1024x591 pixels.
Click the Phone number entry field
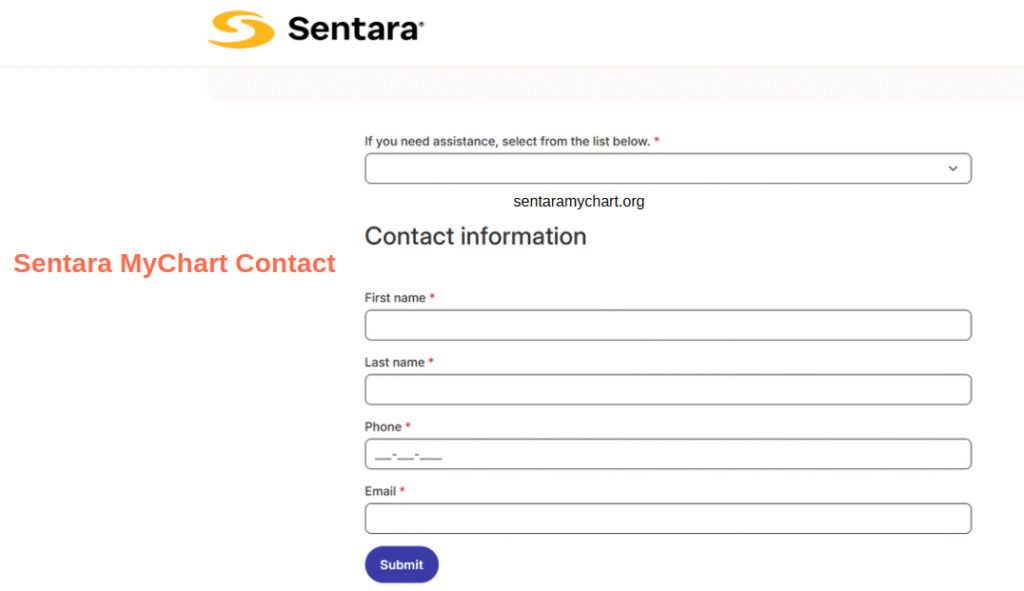[x=668, y=453]
